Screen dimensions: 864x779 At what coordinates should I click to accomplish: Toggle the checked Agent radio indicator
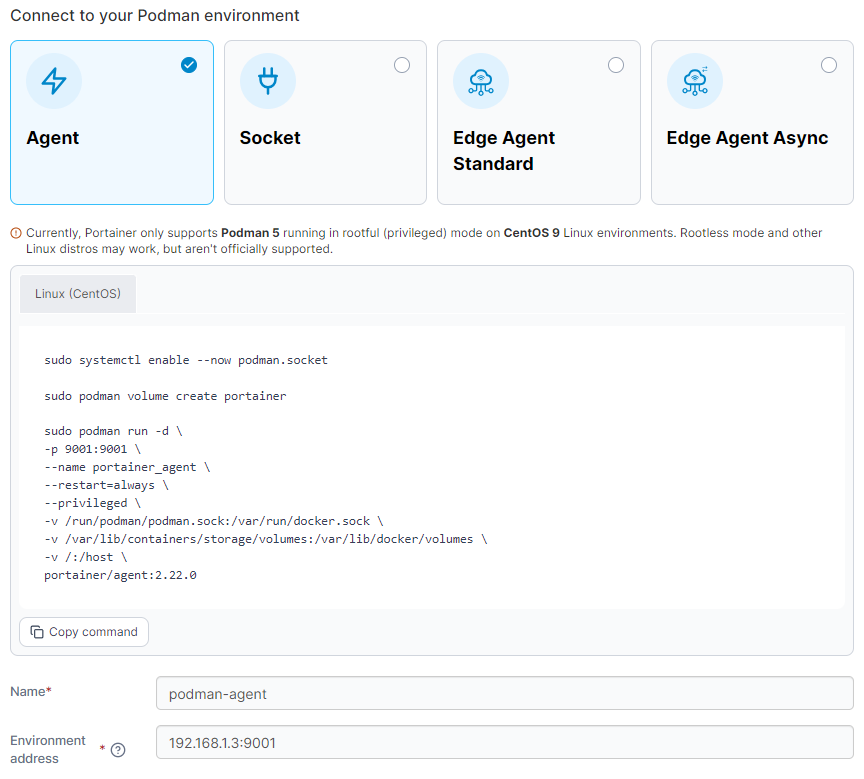coord(189,65)
